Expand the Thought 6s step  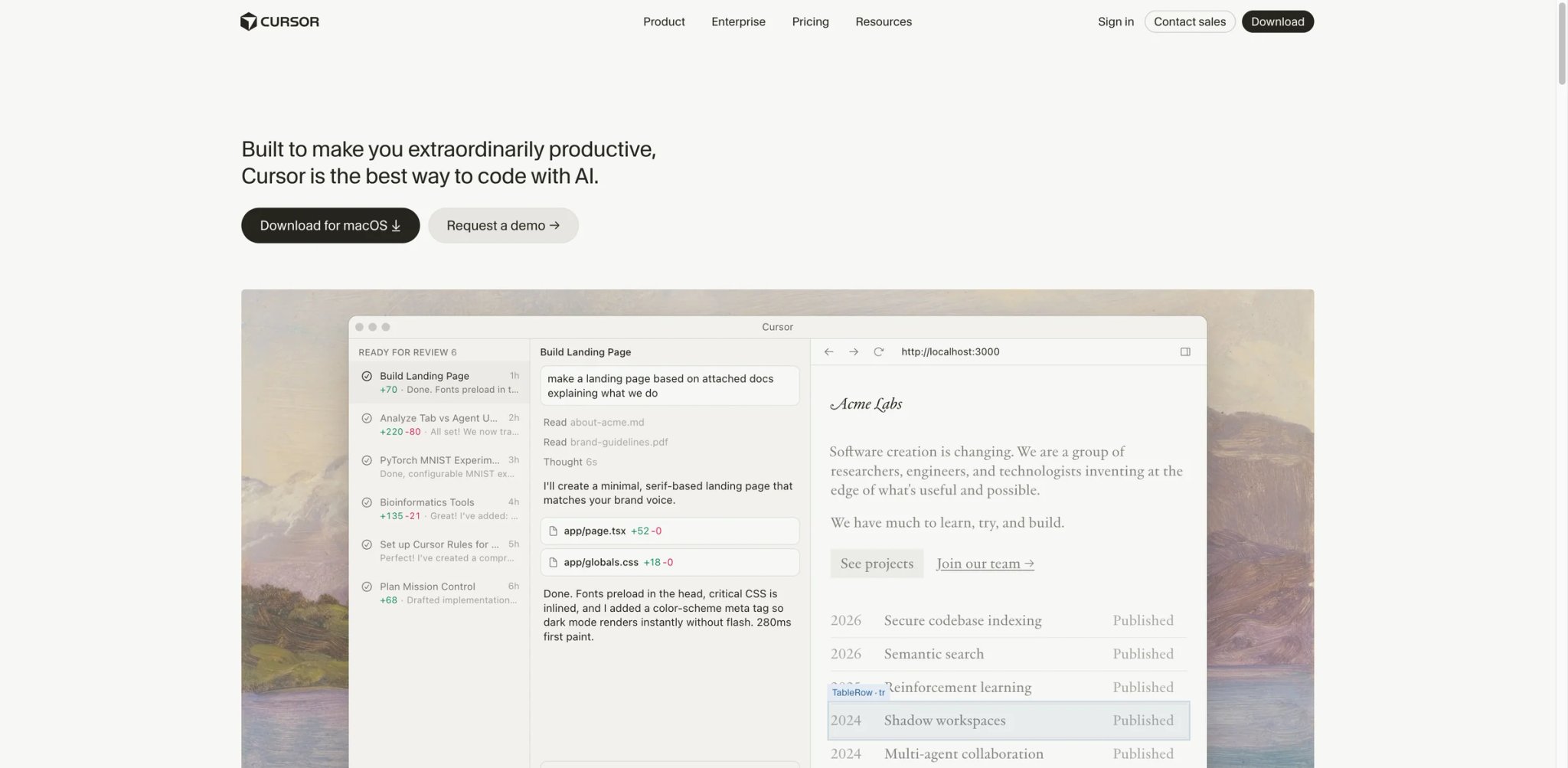pos(570,462)
